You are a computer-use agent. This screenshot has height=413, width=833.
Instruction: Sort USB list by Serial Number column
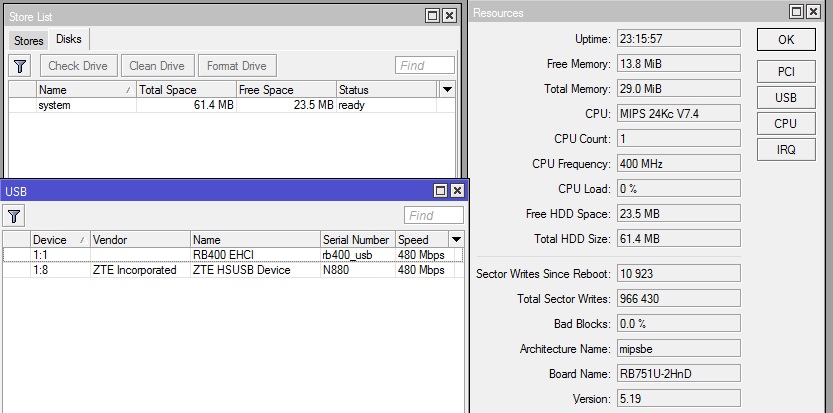pos(358,240)
